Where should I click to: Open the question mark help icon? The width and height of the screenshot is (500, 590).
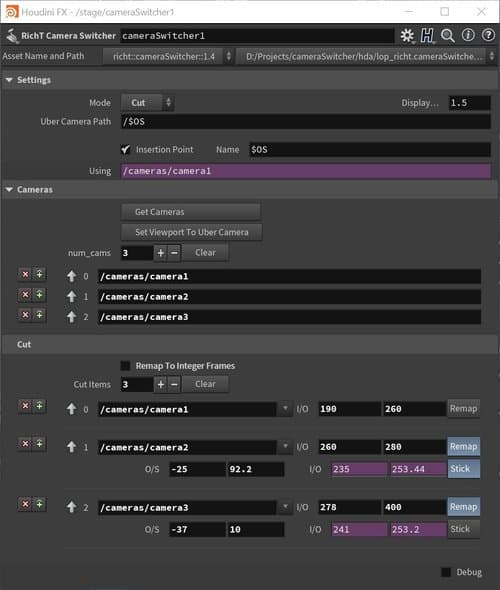coord(488,35)
